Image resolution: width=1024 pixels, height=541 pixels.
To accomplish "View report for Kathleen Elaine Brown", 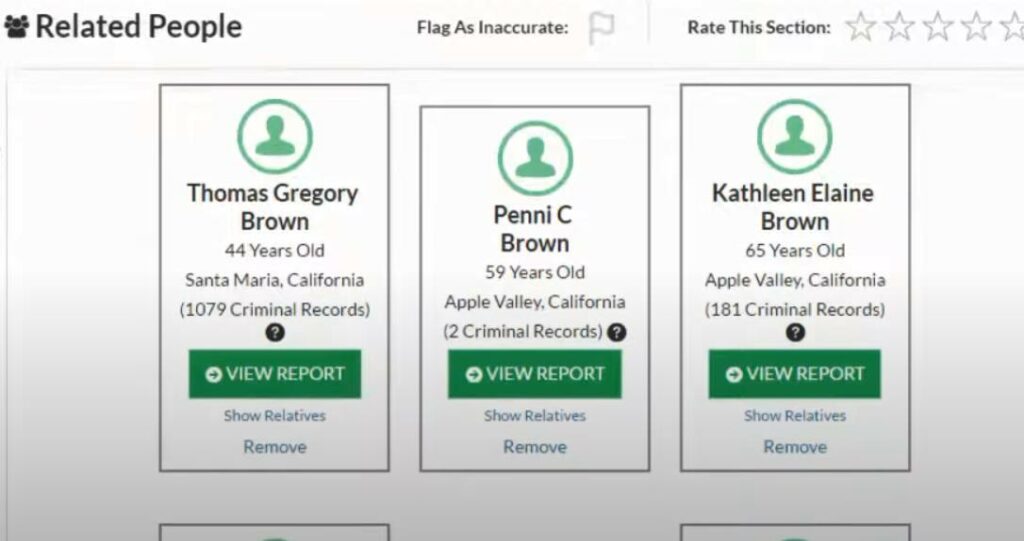I will coord(795,374).
